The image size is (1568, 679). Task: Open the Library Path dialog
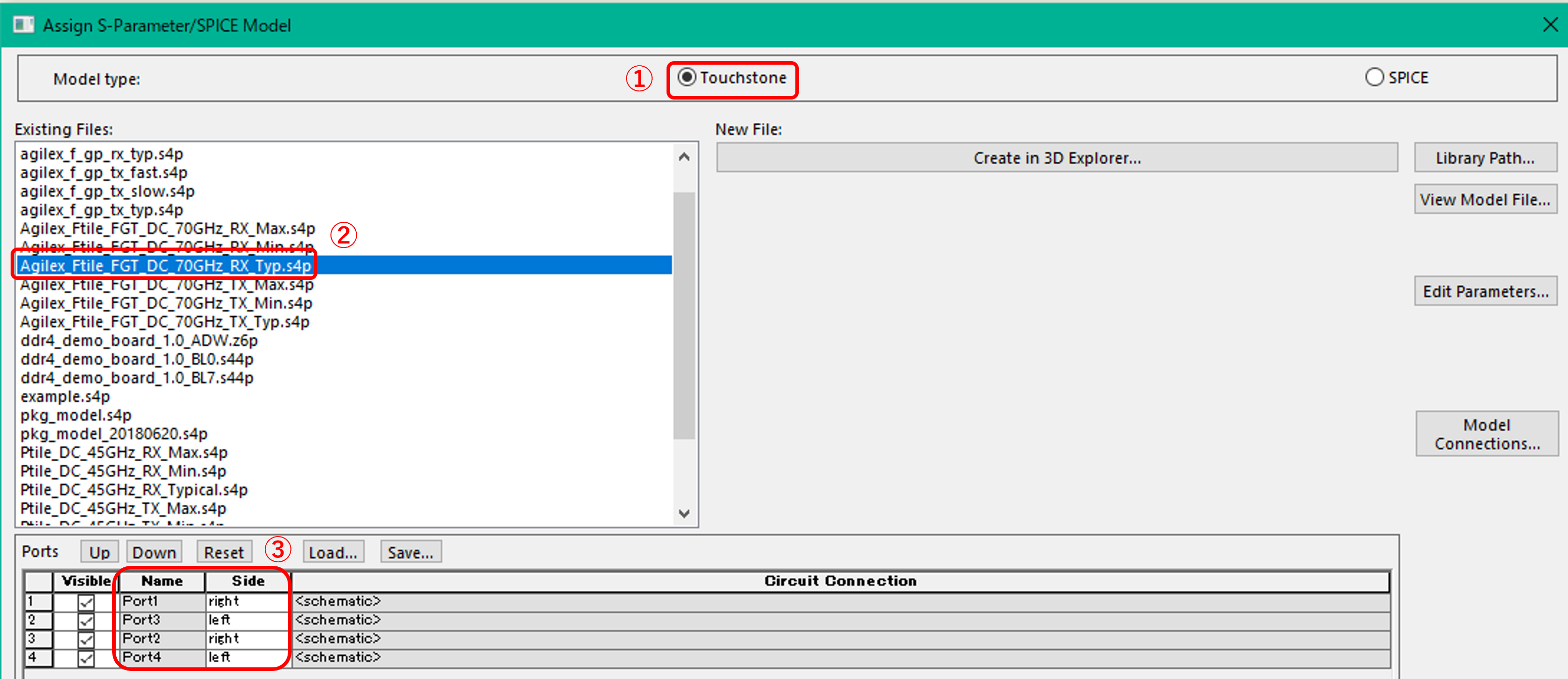pyautogui.click(x=1485, y=158)
